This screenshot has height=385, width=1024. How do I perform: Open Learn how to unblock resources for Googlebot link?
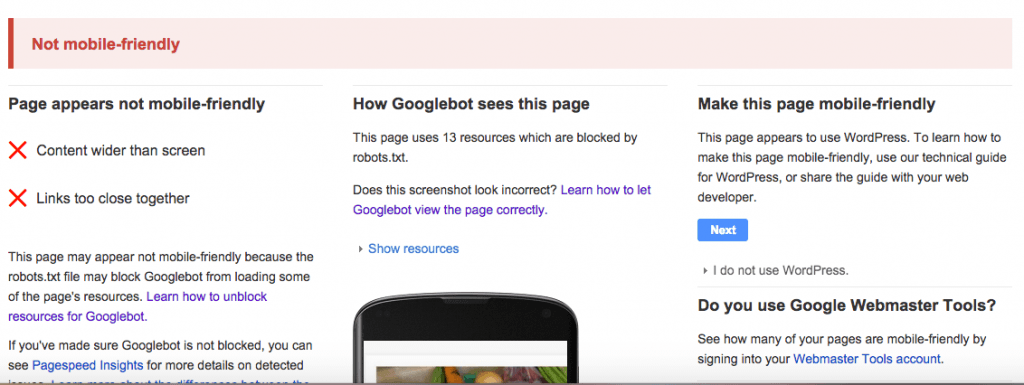138,307
